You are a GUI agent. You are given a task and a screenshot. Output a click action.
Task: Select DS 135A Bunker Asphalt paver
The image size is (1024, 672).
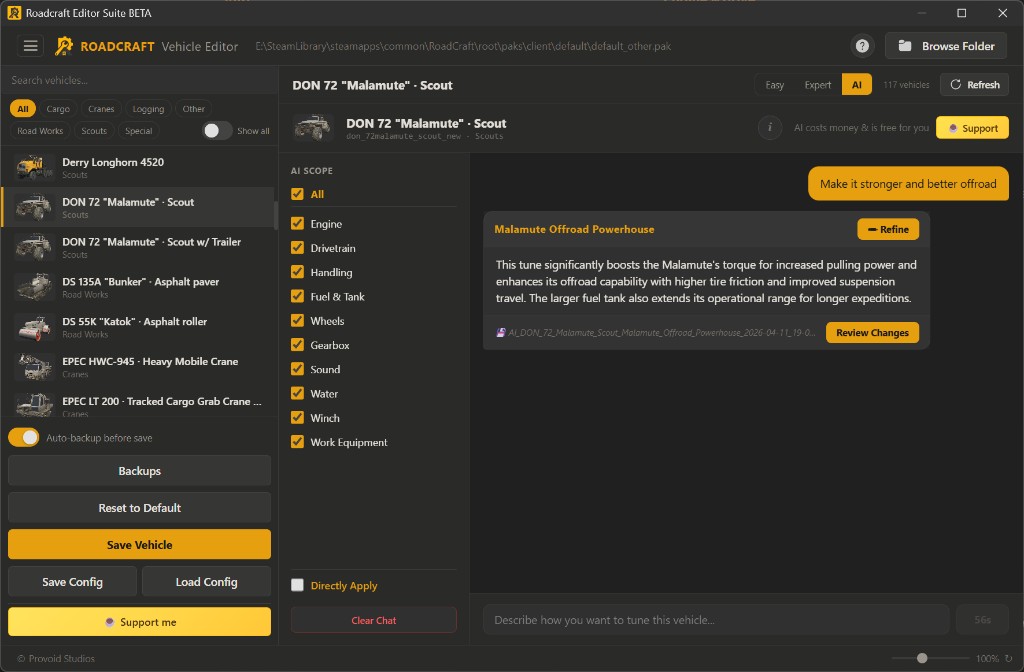point(138,287)
